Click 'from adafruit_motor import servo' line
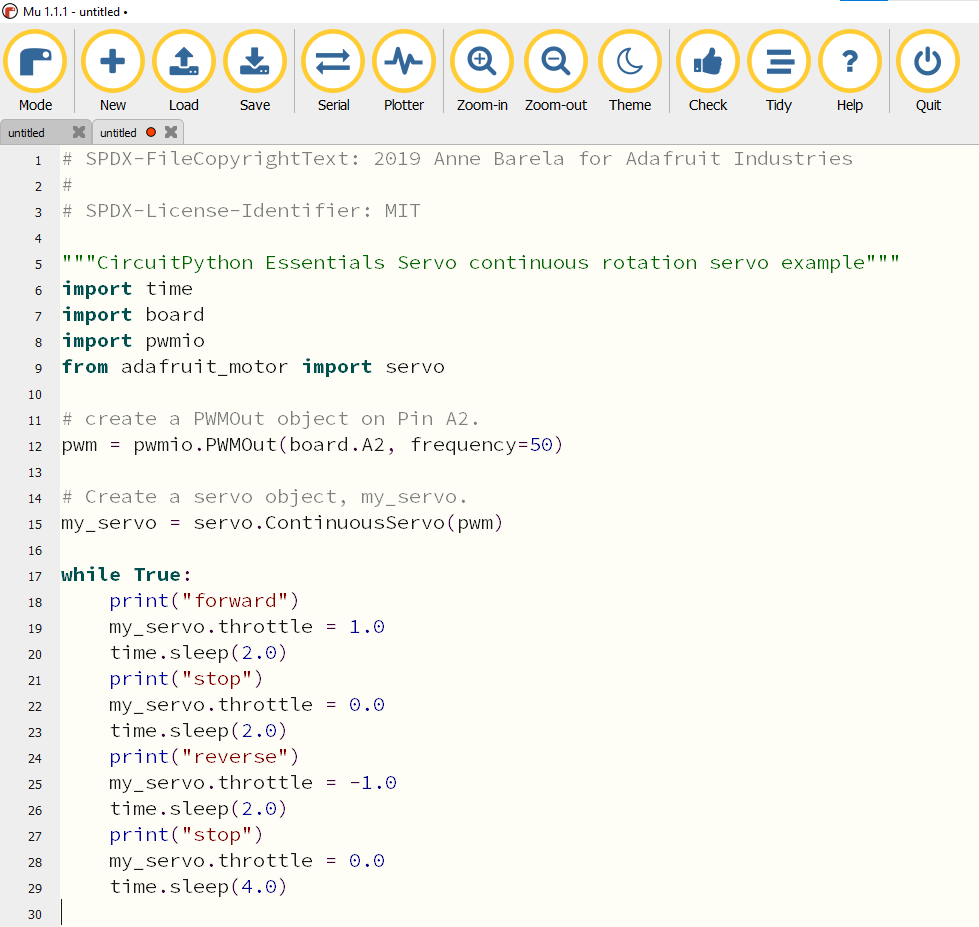 253,367
